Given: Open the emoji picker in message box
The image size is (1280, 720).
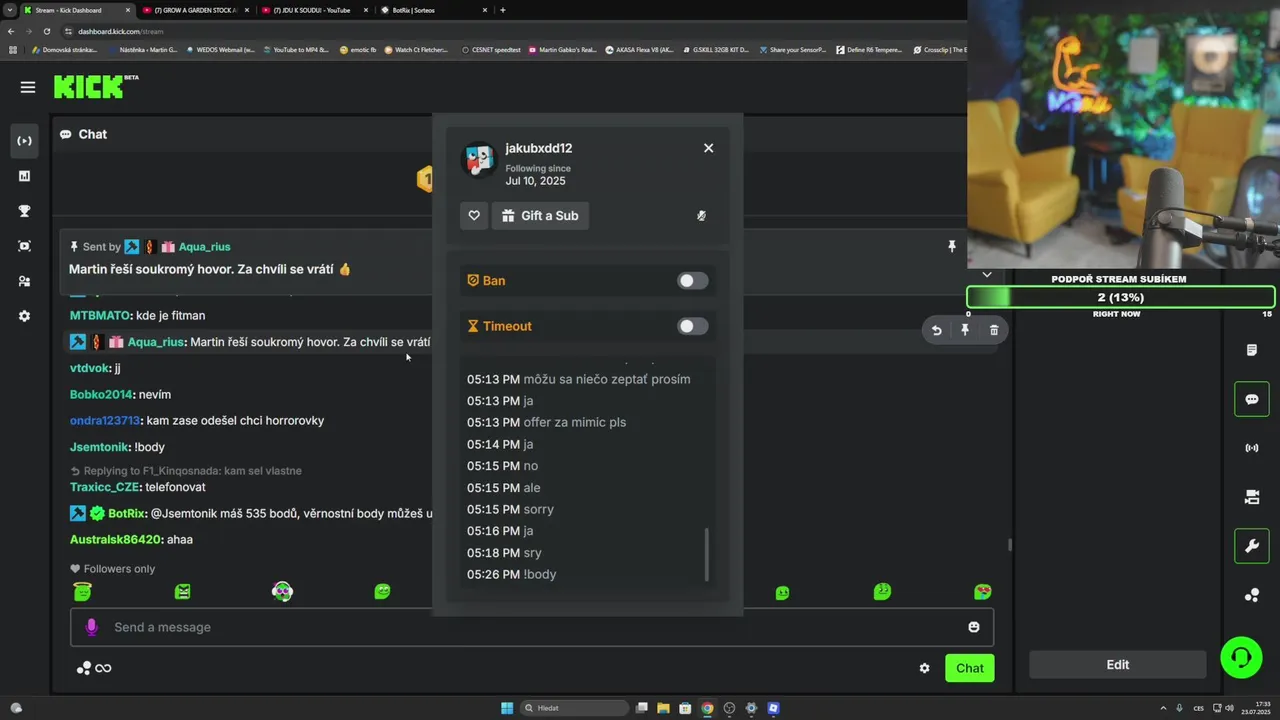Looking at the screenshot, I should (x=974, y=627).
